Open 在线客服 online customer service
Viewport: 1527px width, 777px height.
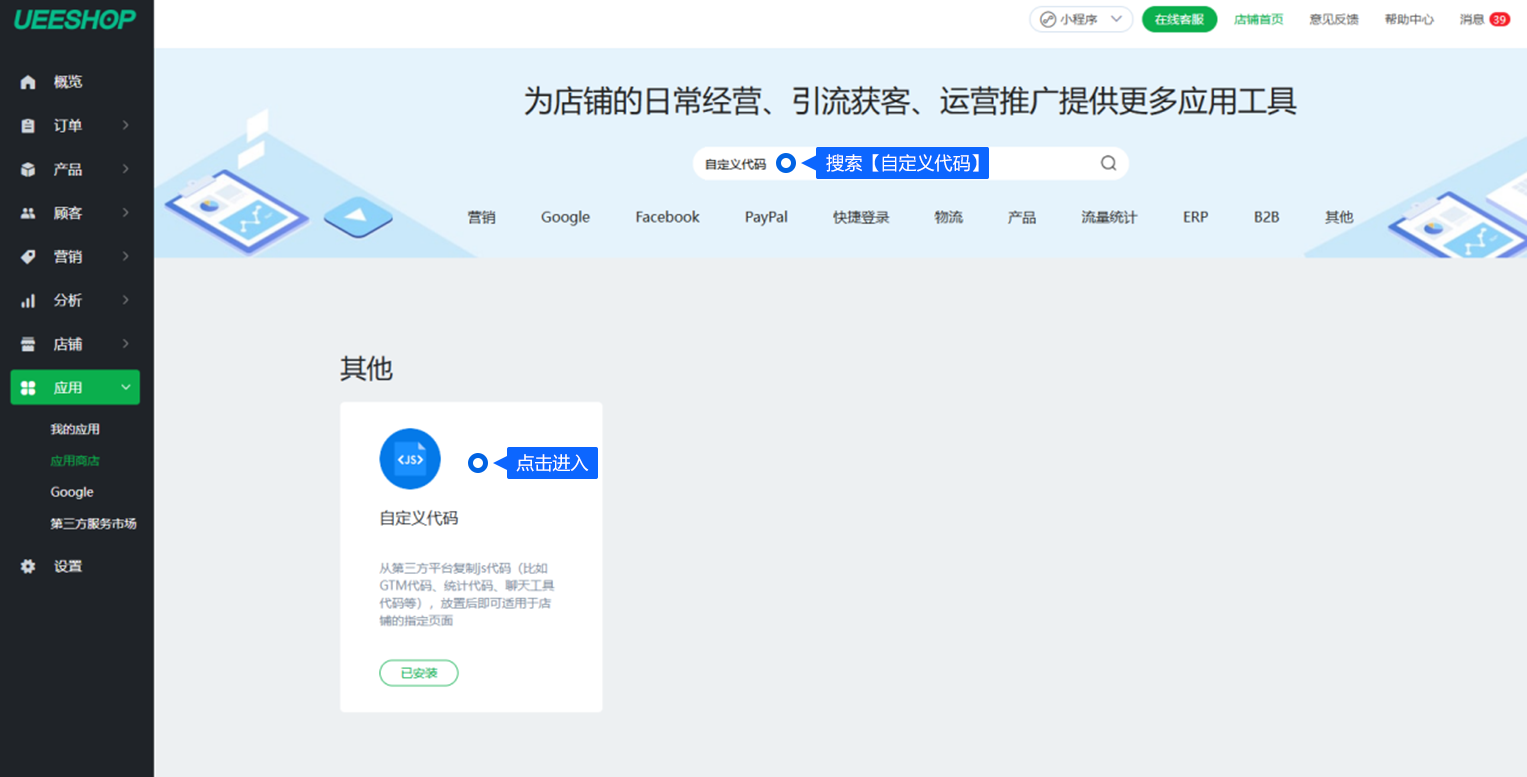pyautogui.click(x=1179, y=18)
